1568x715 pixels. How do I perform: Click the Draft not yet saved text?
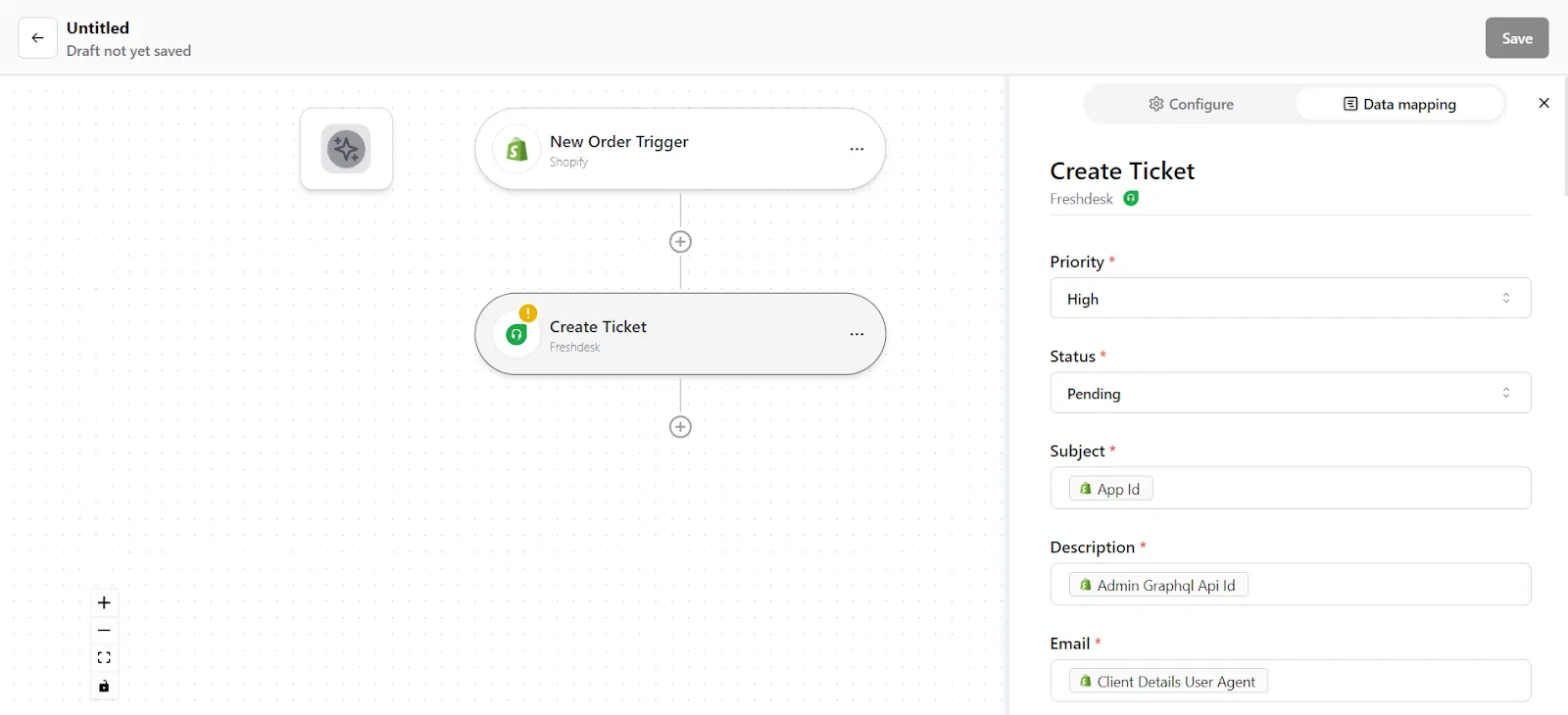click(128, 51)
